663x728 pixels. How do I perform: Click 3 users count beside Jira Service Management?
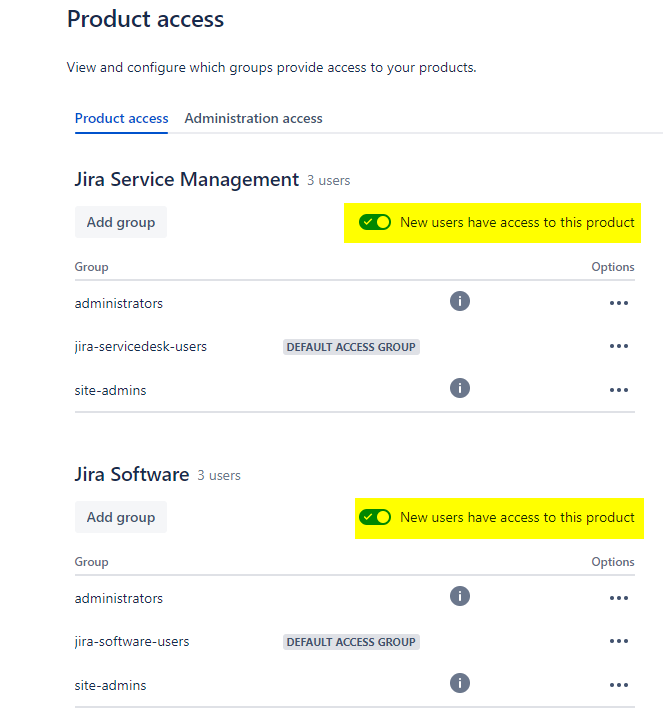pyautogui.click(x=328, y=181)
